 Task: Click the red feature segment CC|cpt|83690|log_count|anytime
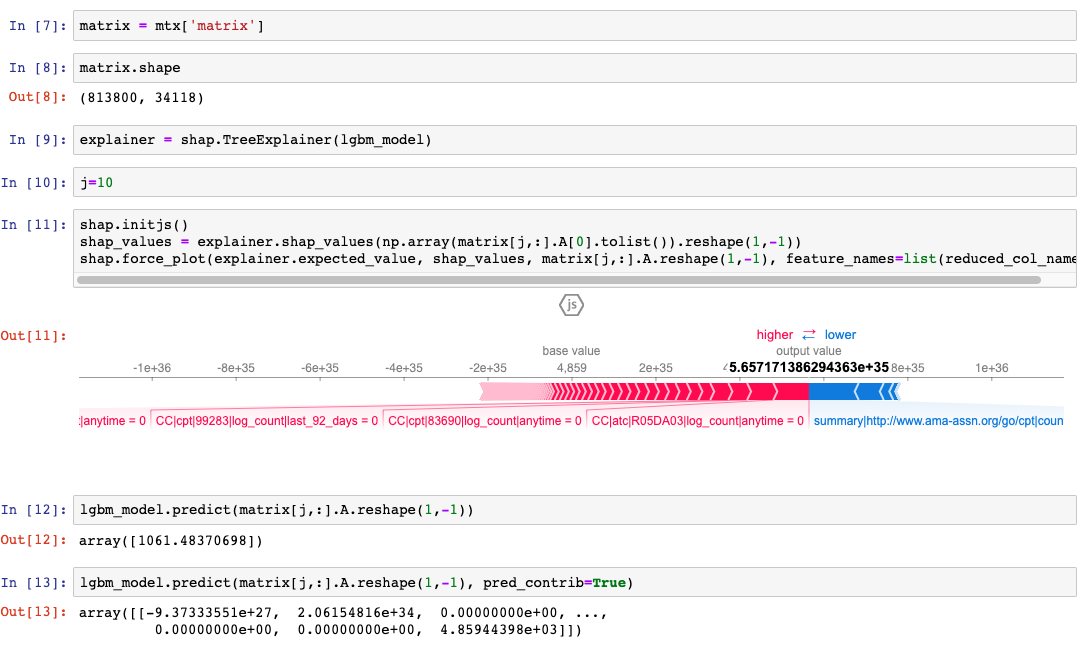click(x=485, y=420)
